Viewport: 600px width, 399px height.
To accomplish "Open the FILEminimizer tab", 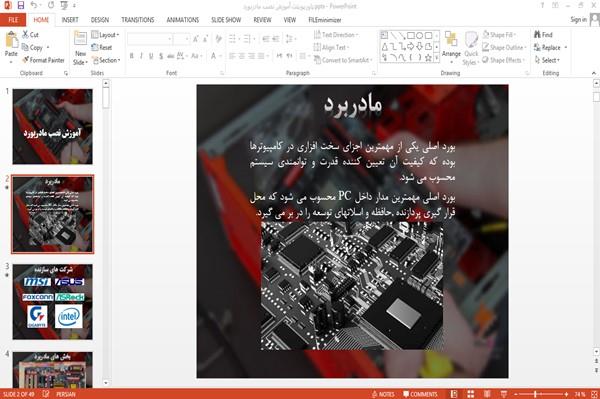I will [325, 20].
